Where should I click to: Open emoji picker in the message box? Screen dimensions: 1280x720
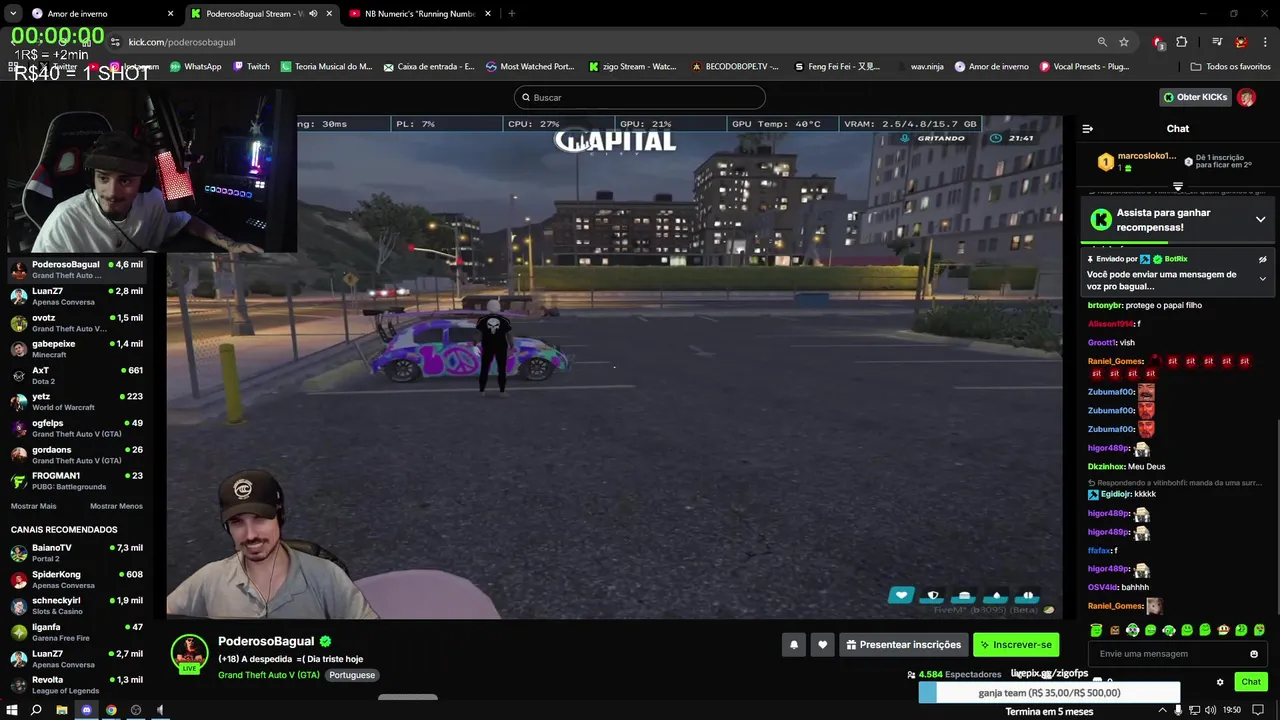pyautogui.click(x=1254, y=654)
